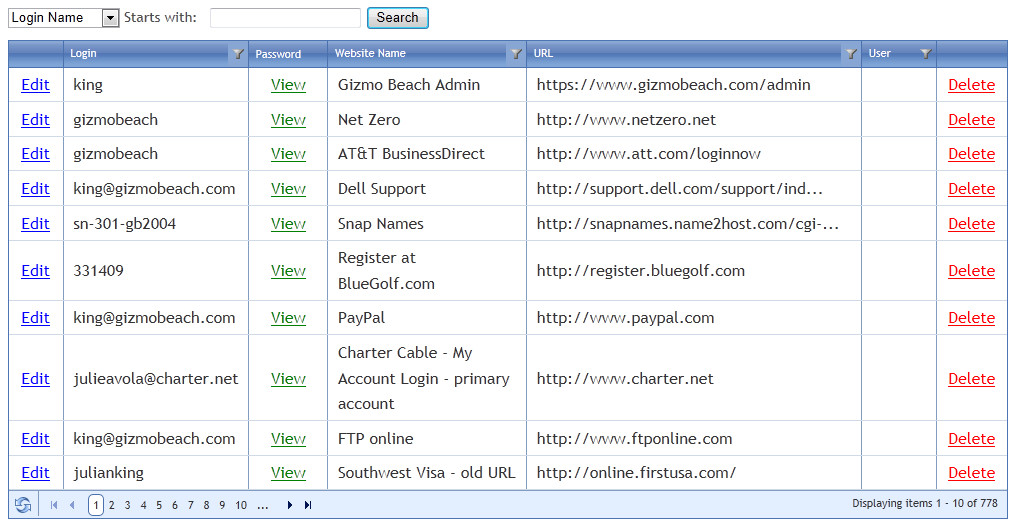Open URL column filter icon
Screen dimensions: 1018x528
tap(850, 54)
